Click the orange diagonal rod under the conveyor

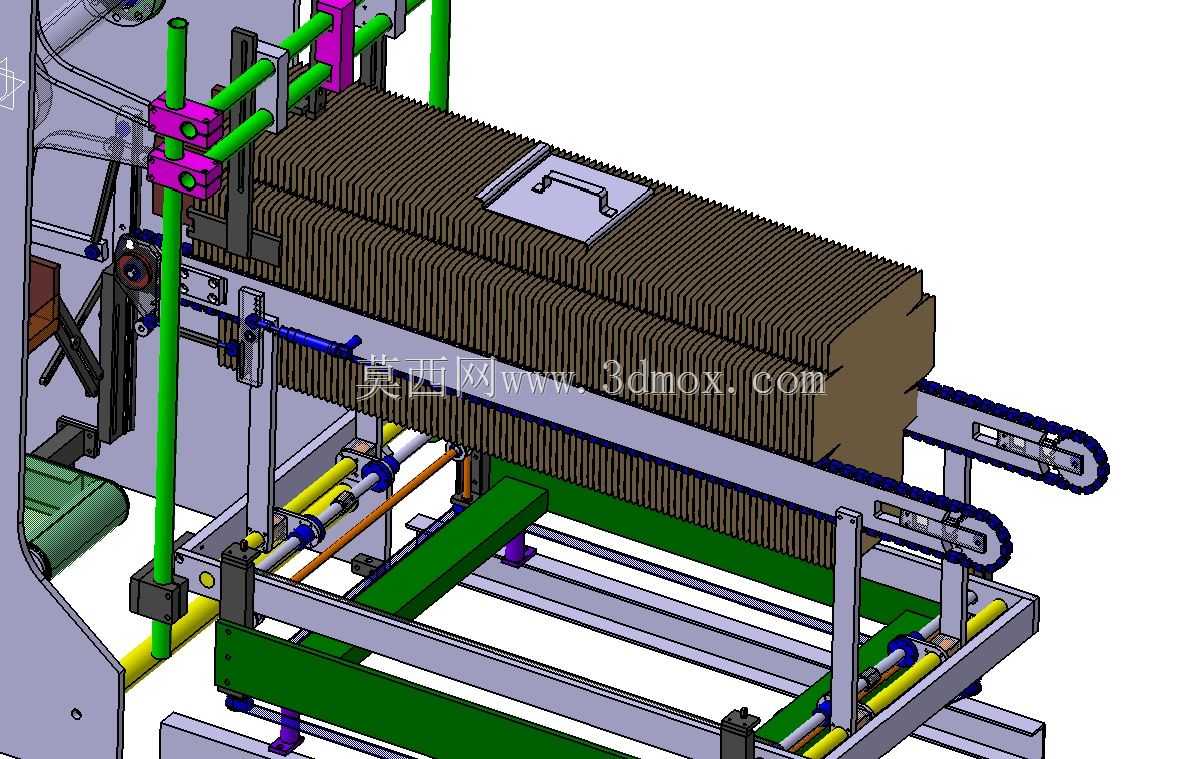(x=377, y=515)
